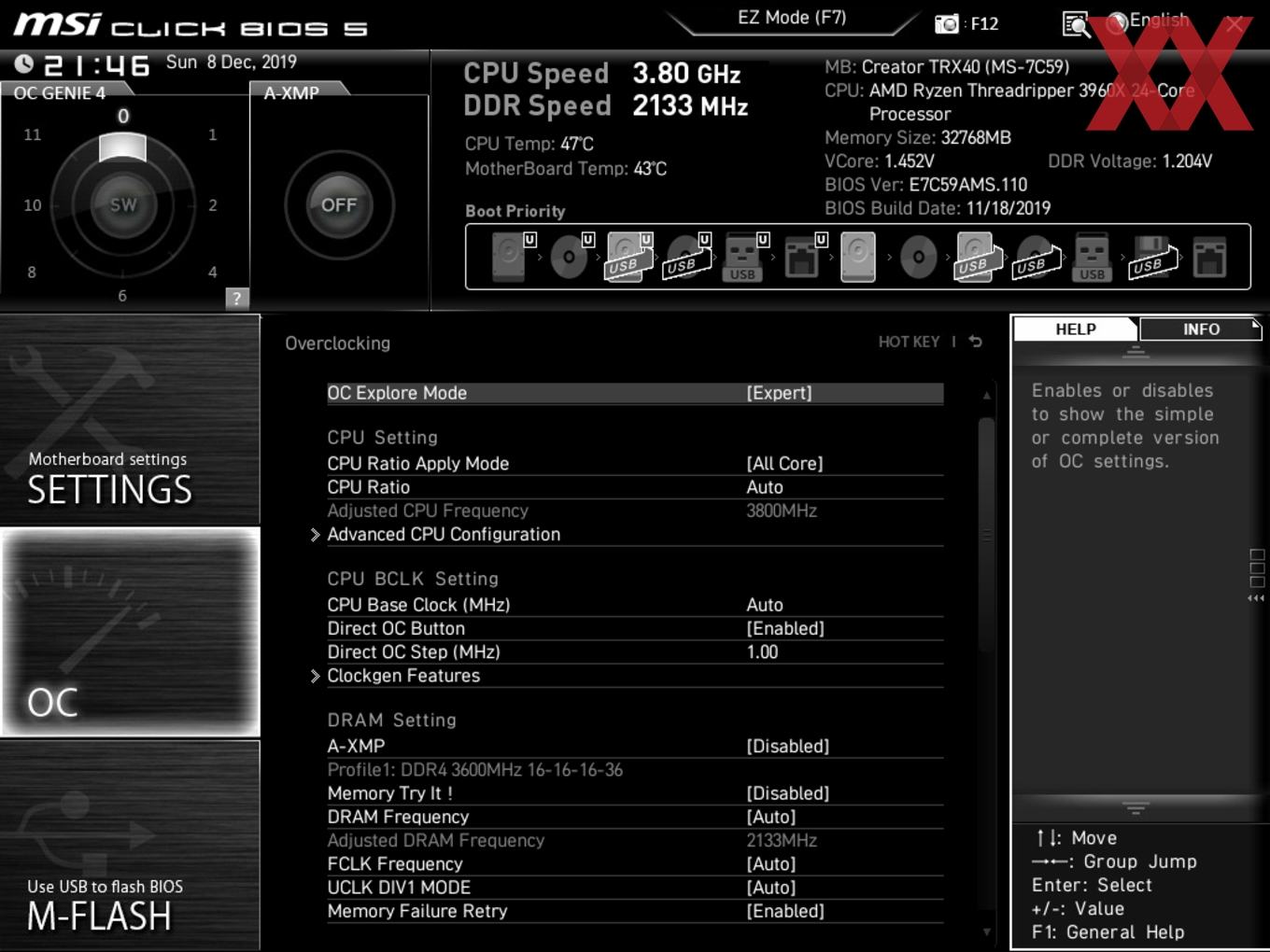Click the F12 screenshot camera icon

[947, 23]
